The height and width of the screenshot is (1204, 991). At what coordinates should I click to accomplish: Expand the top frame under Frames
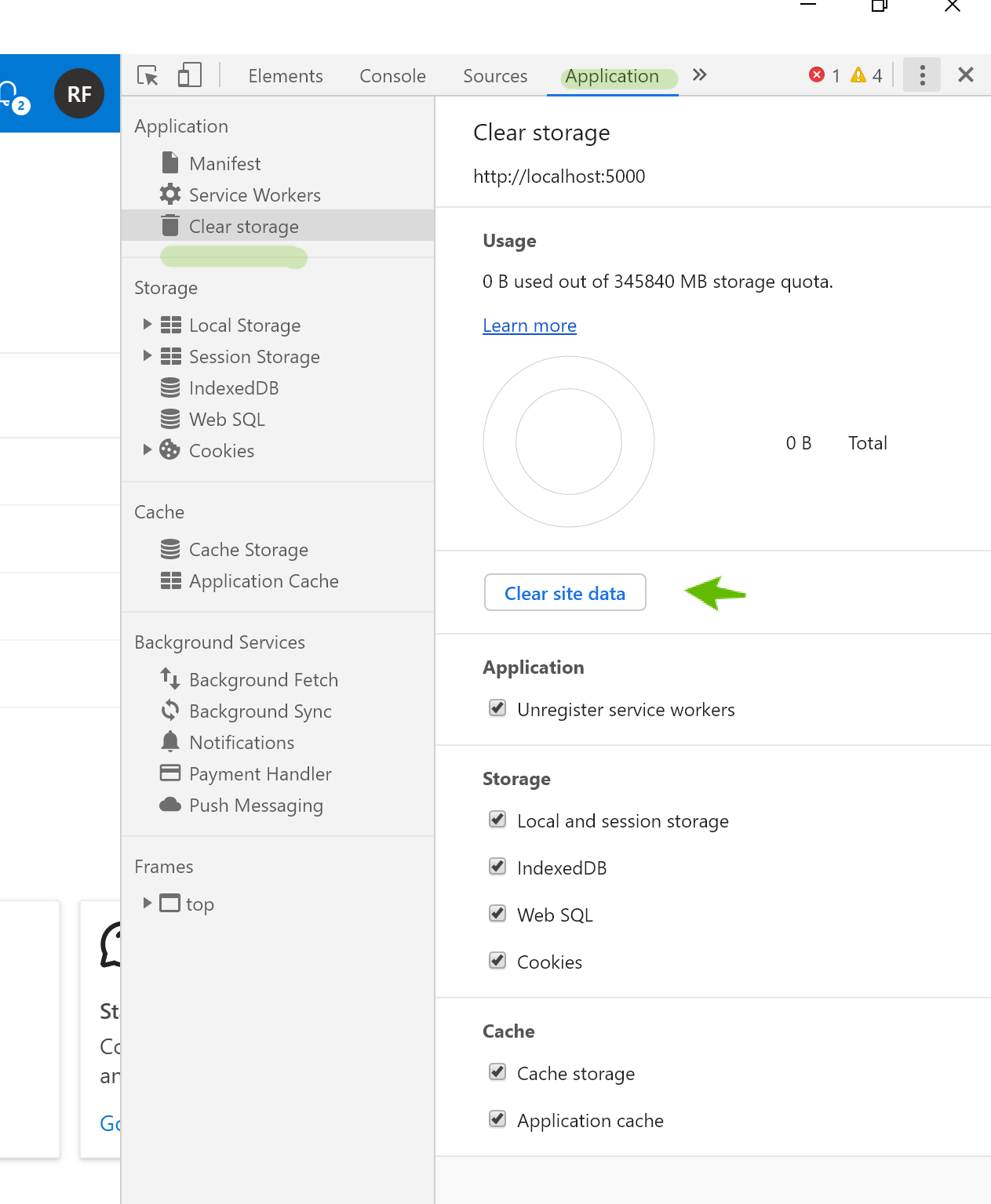click(x=148, y=903)
